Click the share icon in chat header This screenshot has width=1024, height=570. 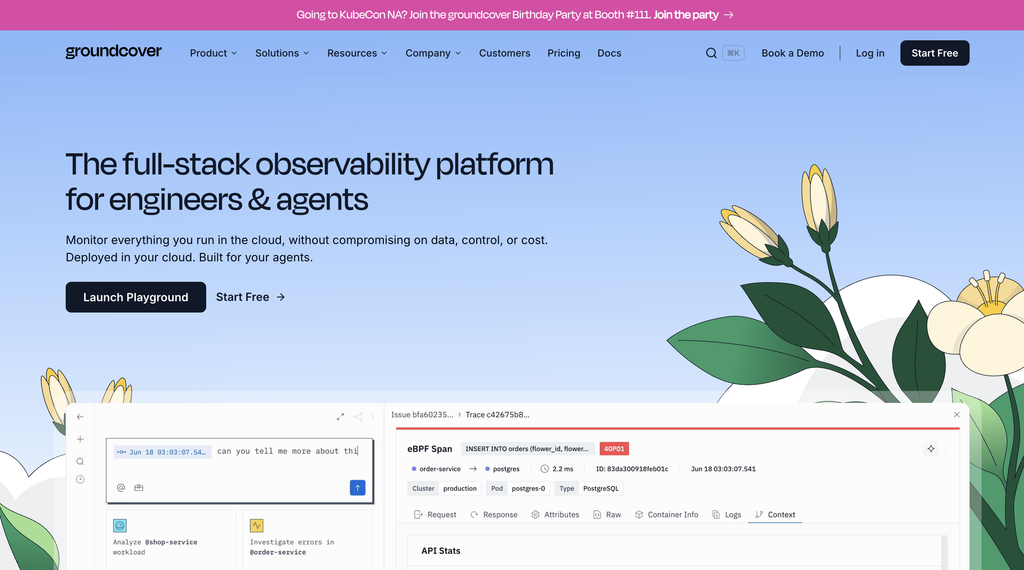tap(358, 417)
